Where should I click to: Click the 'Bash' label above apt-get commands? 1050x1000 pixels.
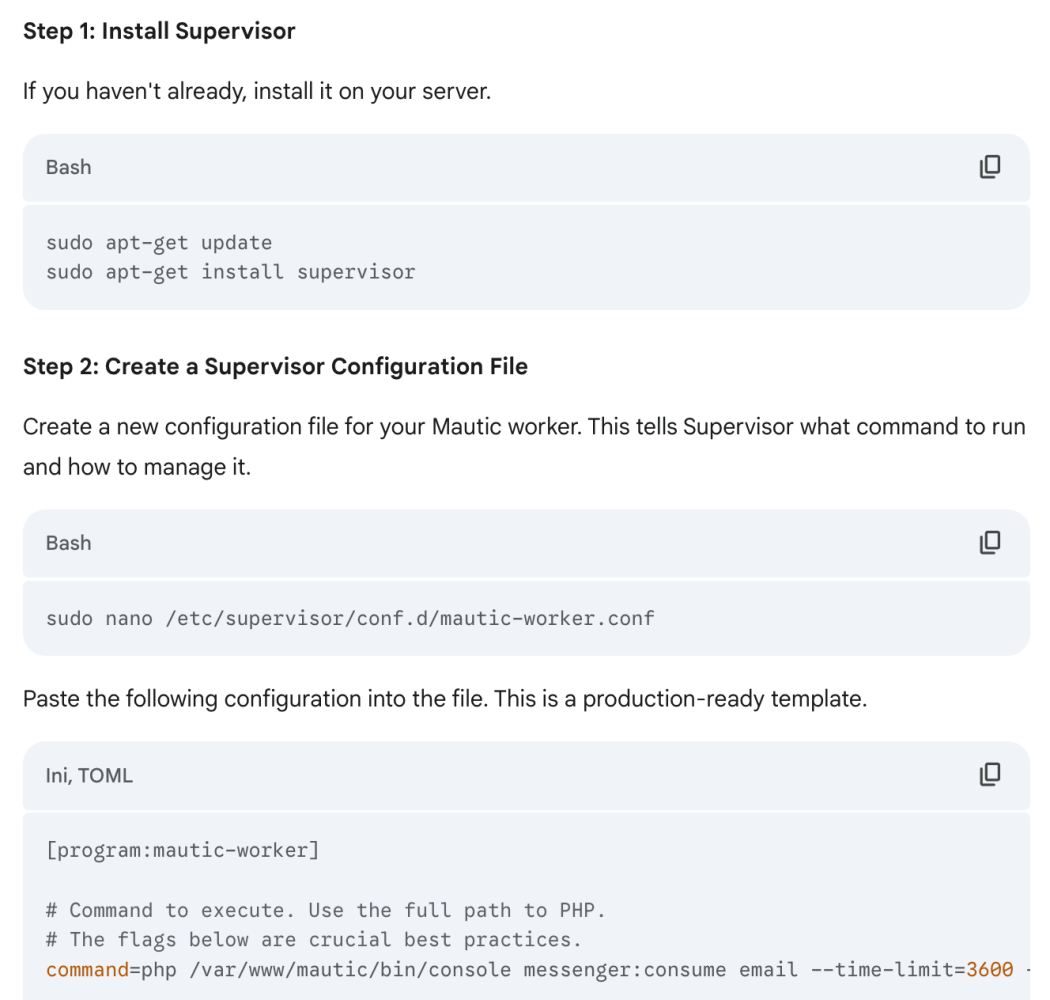coord(68,167)
